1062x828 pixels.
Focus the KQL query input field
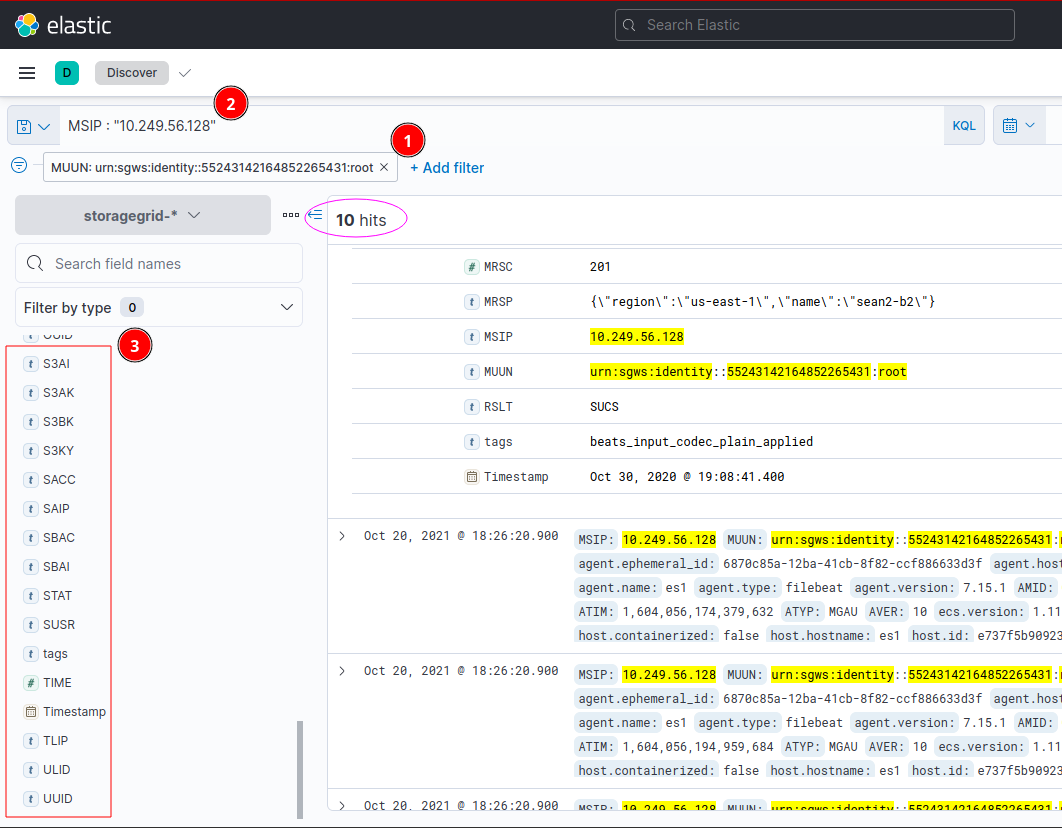pos(501,126)
